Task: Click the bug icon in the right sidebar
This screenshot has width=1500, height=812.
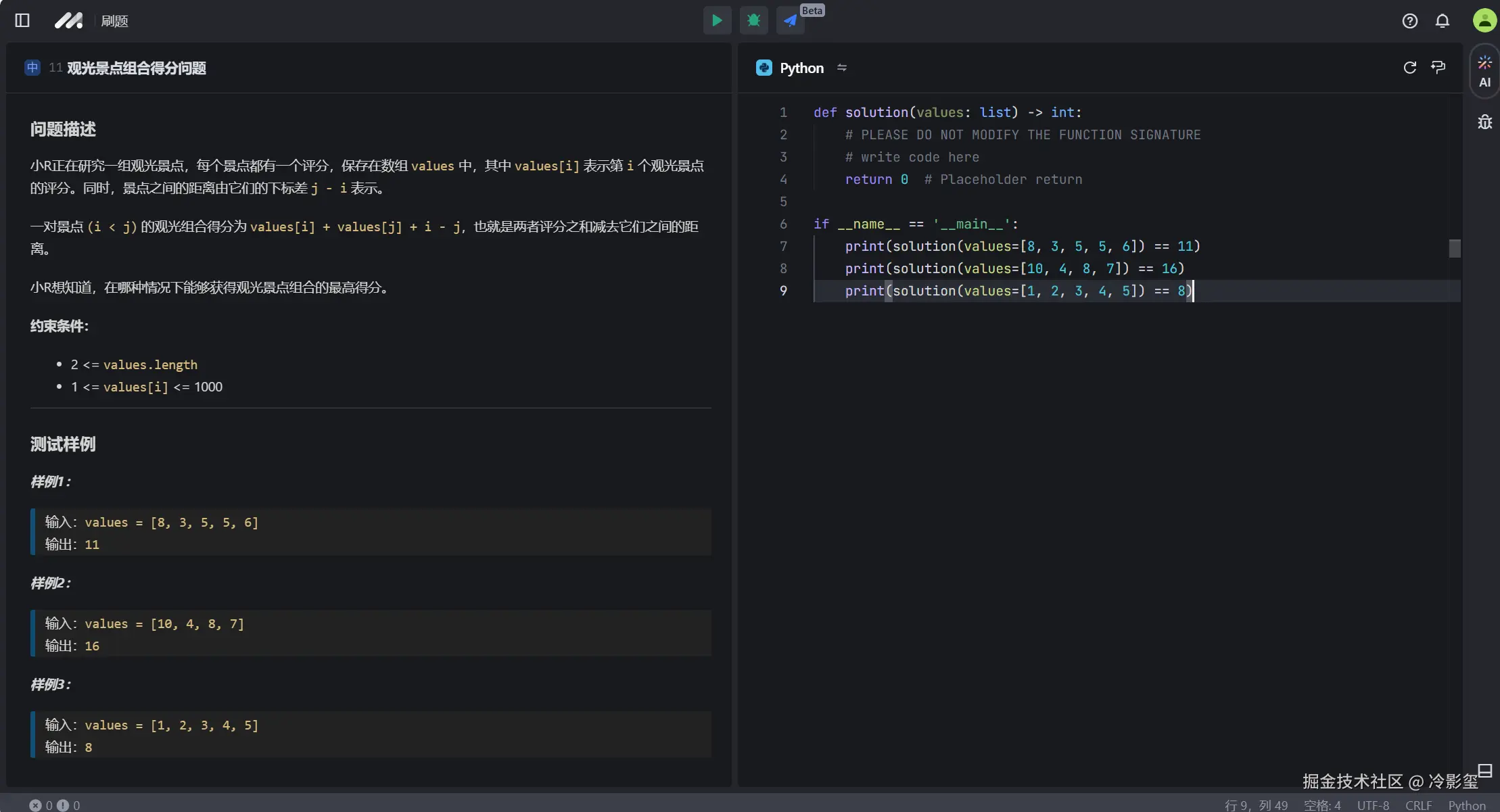Action: [1484, 122]
